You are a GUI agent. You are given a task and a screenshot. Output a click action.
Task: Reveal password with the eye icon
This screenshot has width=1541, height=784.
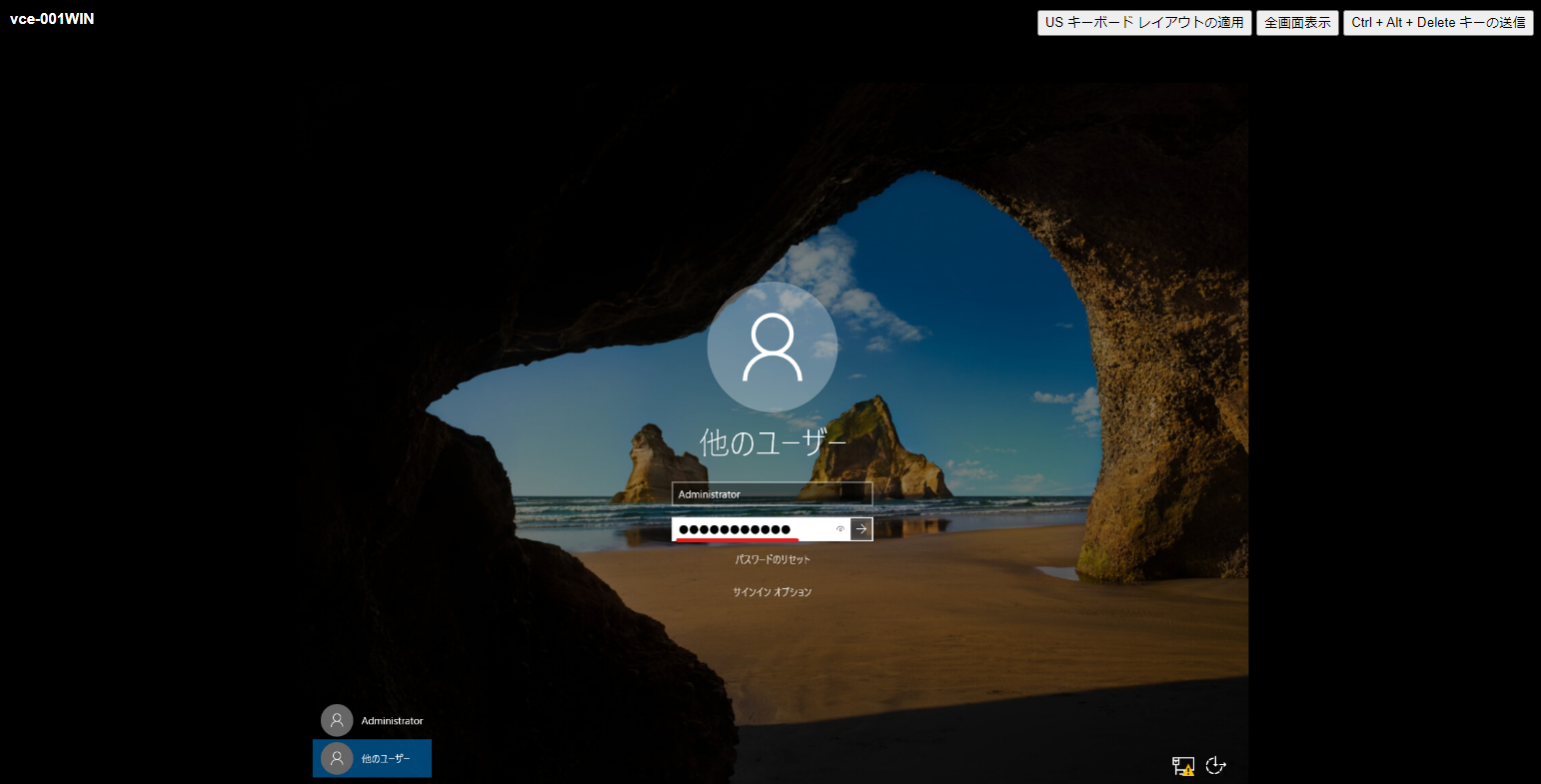pyautogui.click(x=840, y=529)
